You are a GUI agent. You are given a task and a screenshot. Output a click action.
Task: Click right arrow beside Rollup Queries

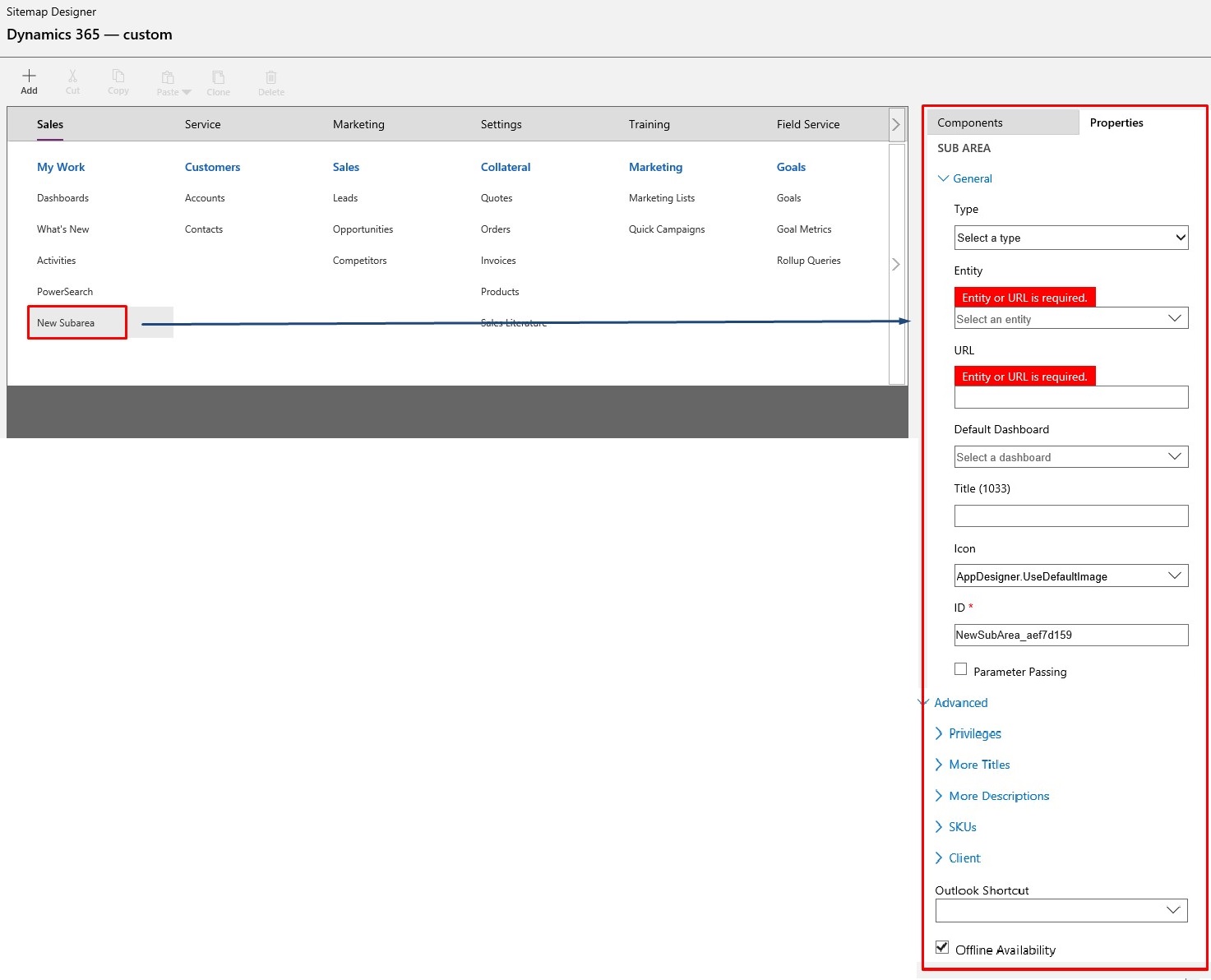(x=896, y=264)
